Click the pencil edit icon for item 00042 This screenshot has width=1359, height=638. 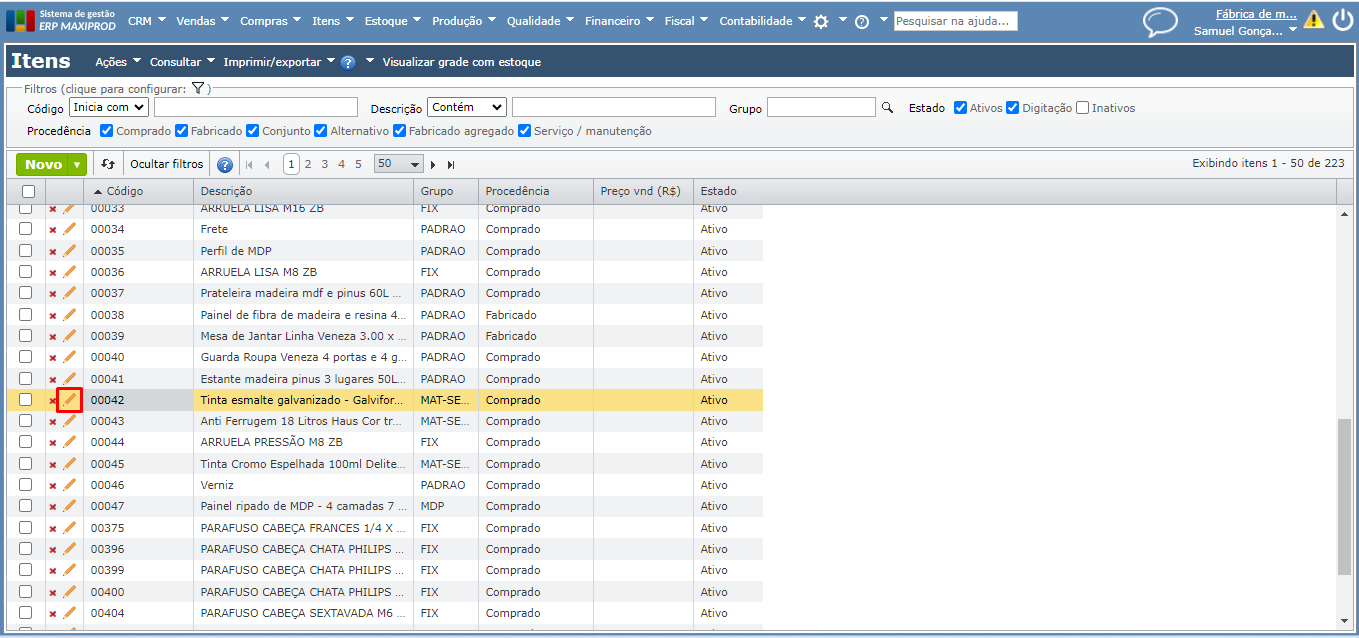click(x=69, y=400)
